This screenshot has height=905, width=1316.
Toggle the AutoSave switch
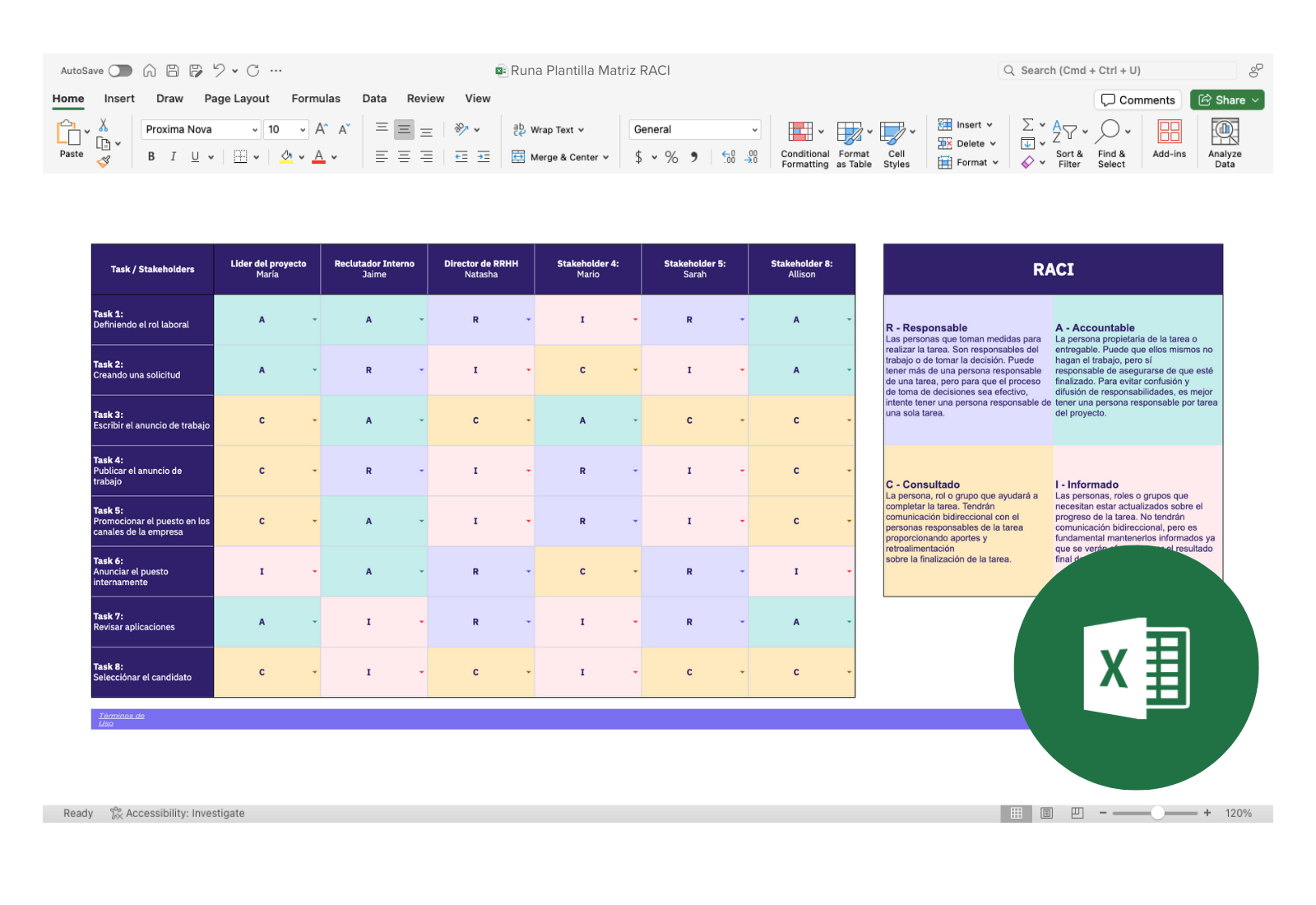(x=120, y=71)
